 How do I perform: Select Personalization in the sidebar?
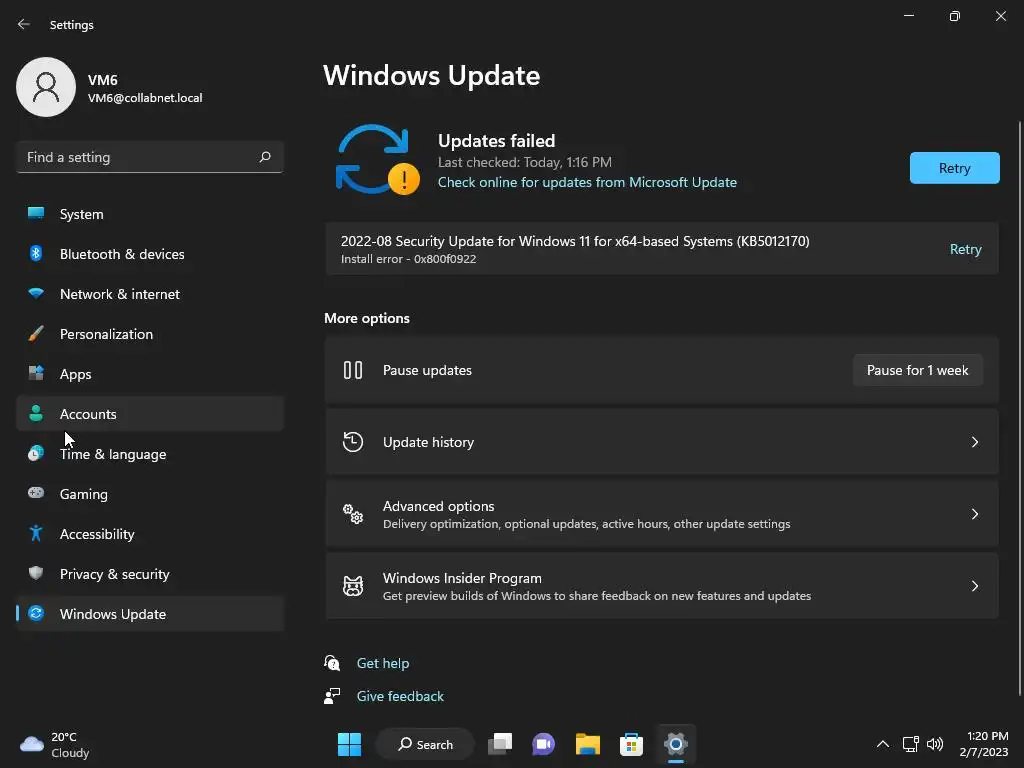150,334
